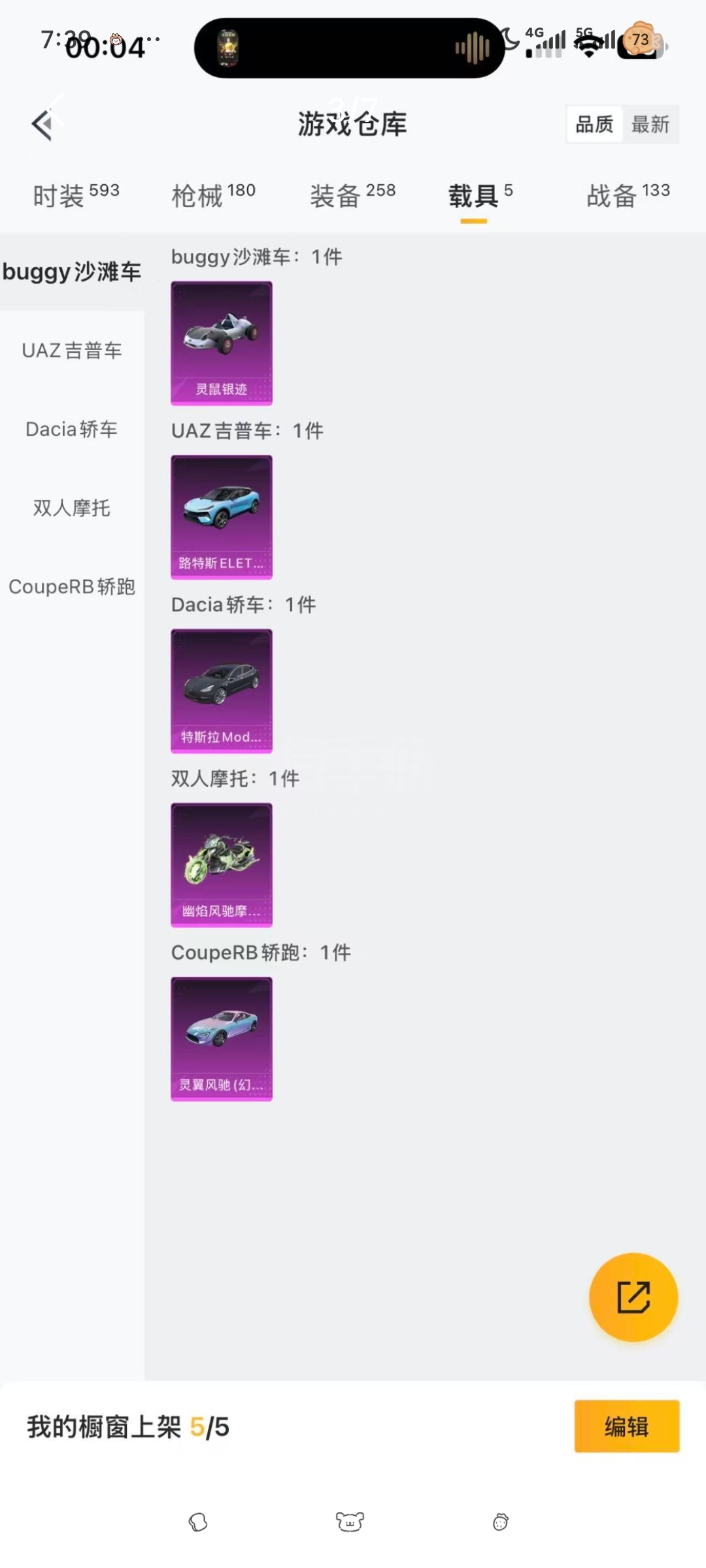Viewport: 706px width, 1568px height.
Task: Open the 战备 133 tab
Action: (628, 195)
